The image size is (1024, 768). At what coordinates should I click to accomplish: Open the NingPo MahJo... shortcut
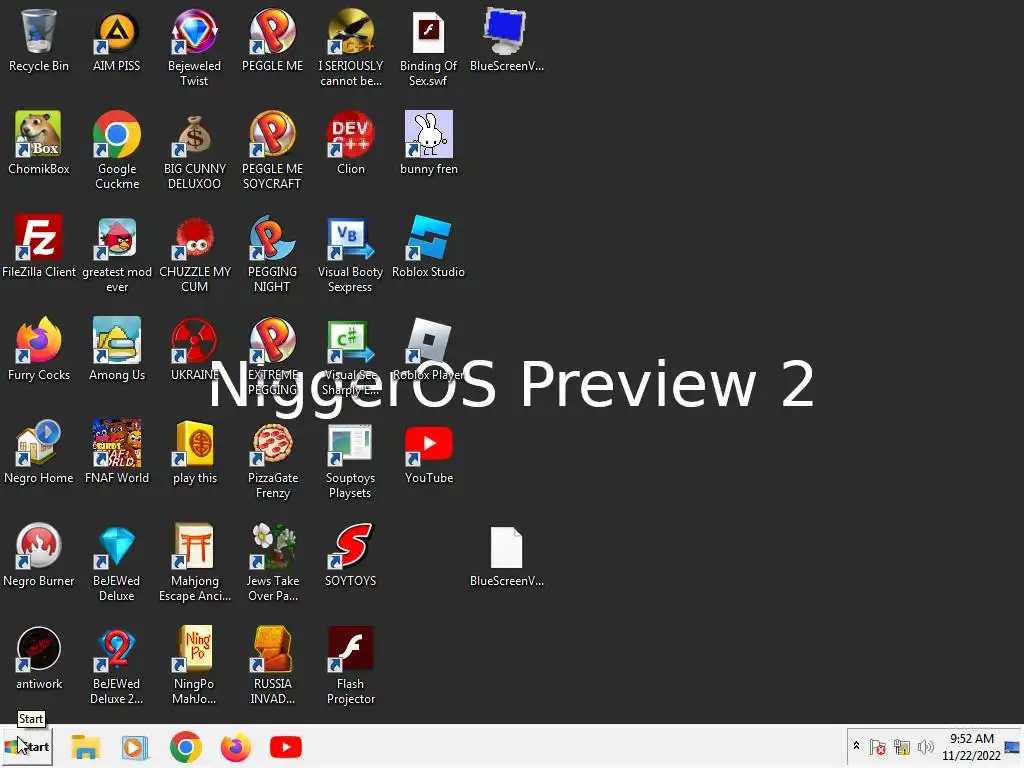[x=195, y=666]
